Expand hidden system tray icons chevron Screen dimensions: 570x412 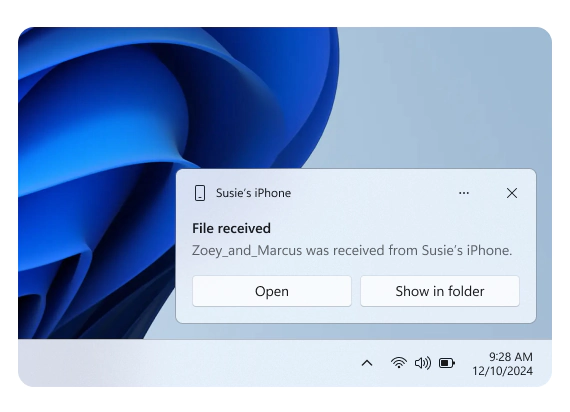[x=367, y=363]
